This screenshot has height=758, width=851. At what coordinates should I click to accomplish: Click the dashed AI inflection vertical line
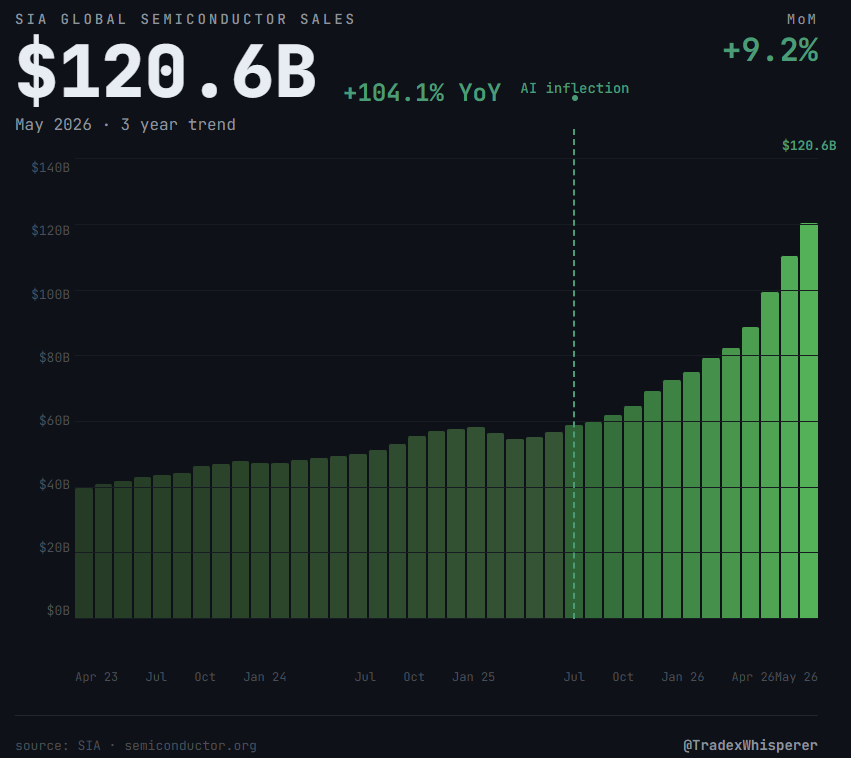coord(574,373)
